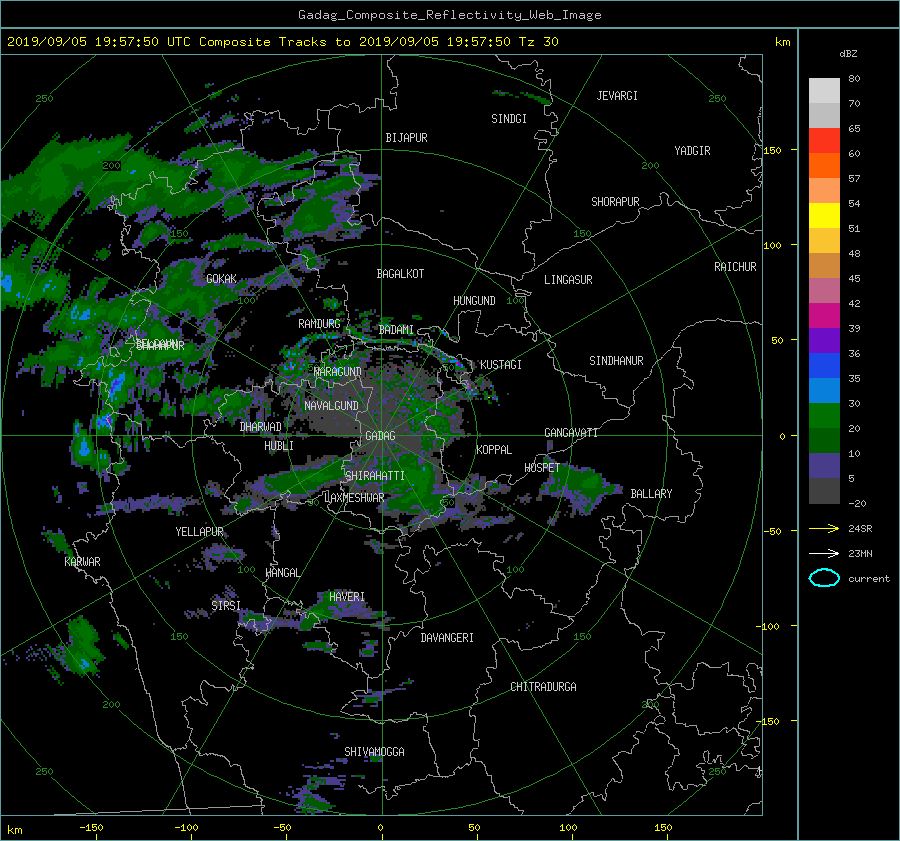Click the GANGAVATI label

[571, 433]
